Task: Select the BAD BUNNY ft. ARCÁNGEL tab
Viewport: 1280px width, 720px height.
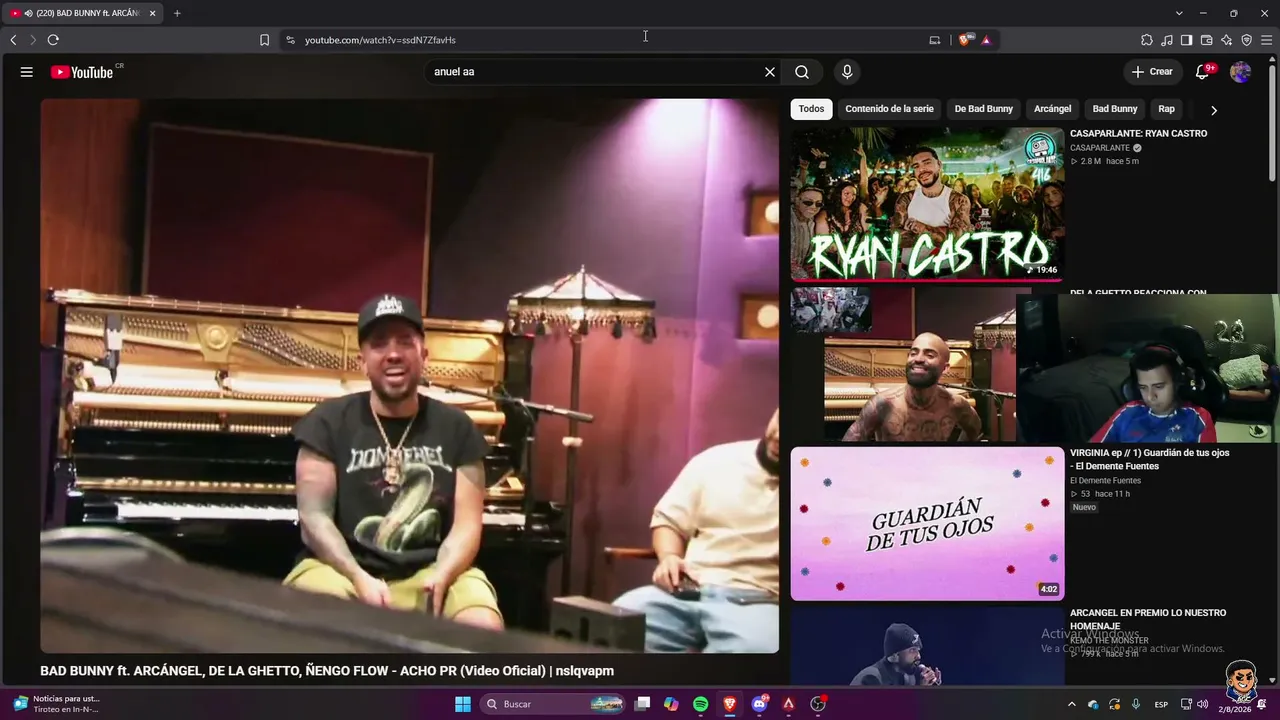Action: (84, 13)
